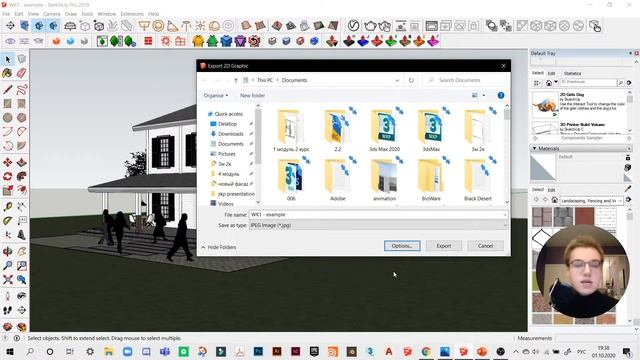Open the components navigation home dropdown arrow

(x=556, y=83)
